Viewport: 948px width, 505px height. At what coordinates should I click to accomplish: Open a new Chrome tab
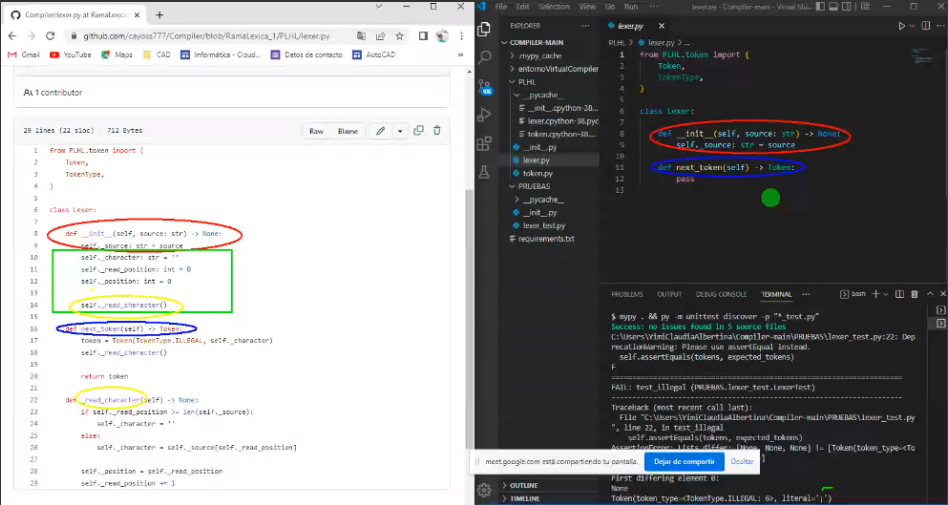click(x=160, y=15)
